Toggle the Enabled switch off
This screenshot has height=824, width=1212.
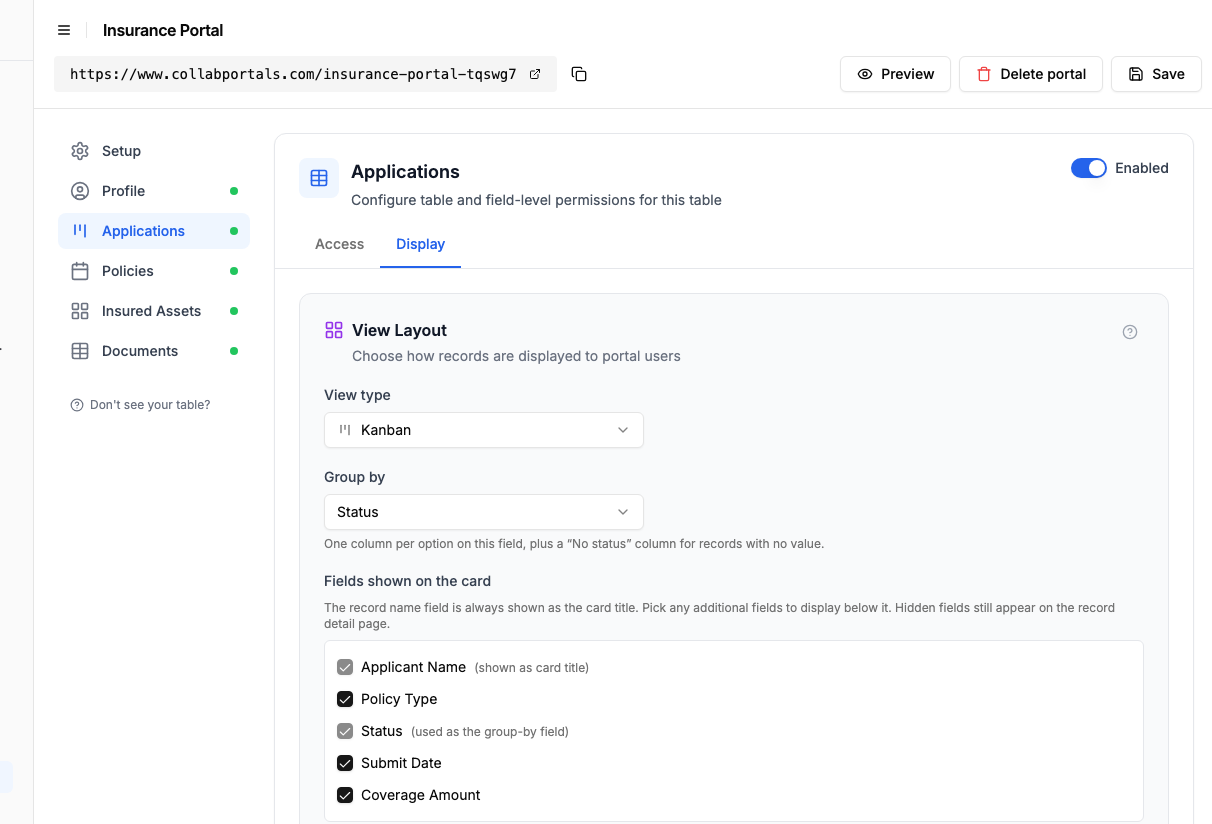[1089, 168]
